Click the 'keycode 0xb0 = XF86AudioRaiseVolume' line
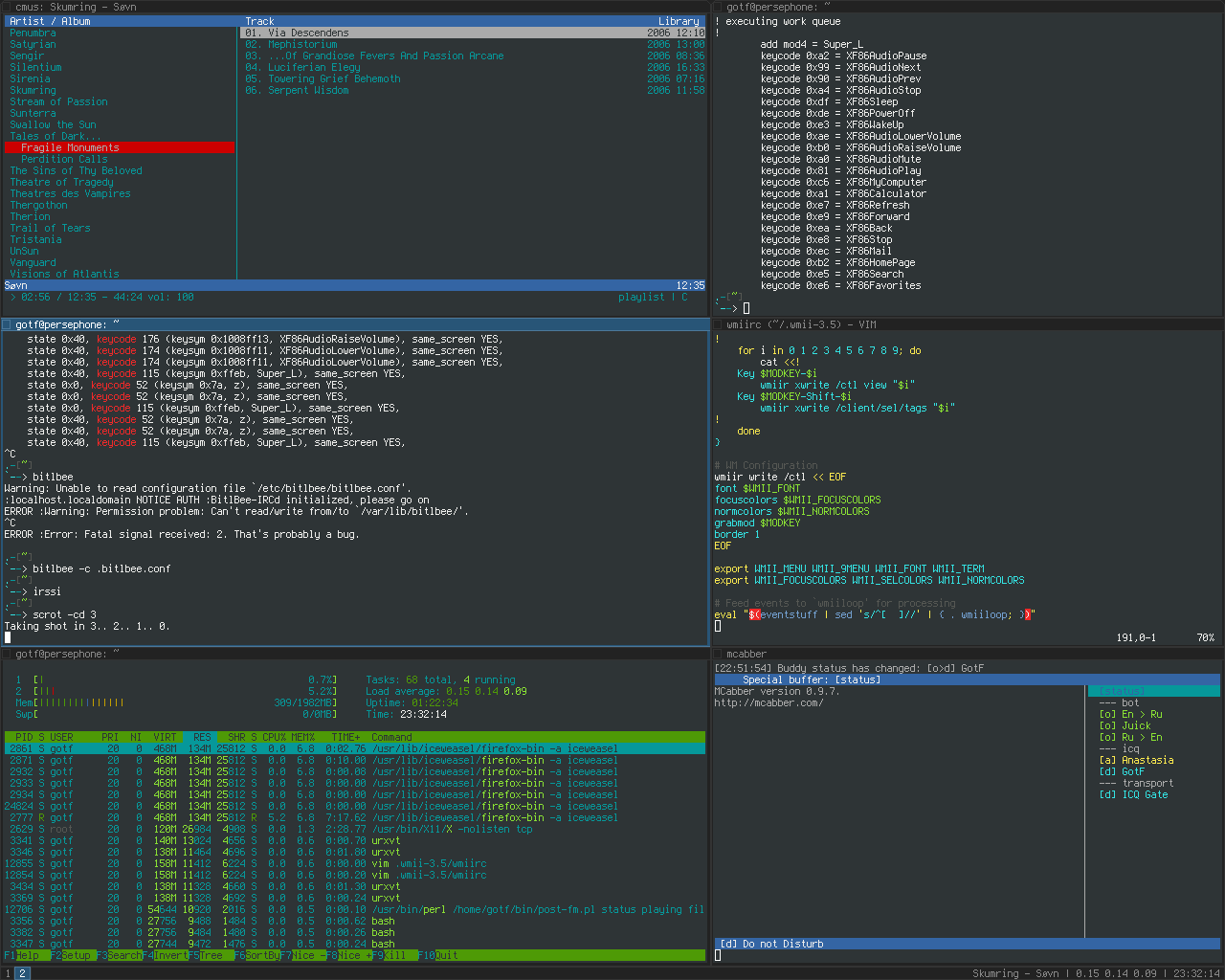 pyautogui.click(x=860, y=147)
